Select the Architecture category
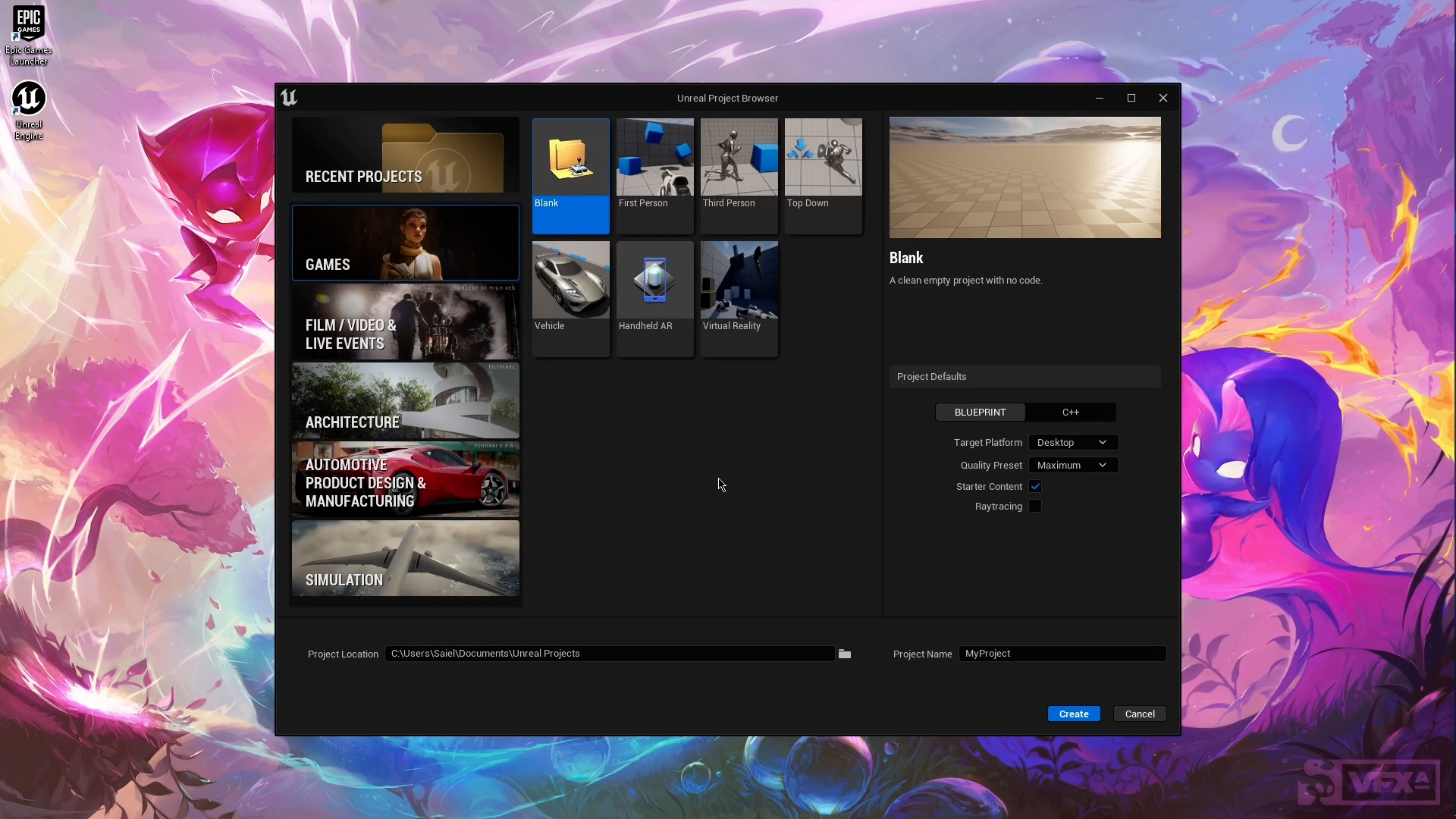The width and height of the screenshot is (1456, 819). [x=405, y=400]
